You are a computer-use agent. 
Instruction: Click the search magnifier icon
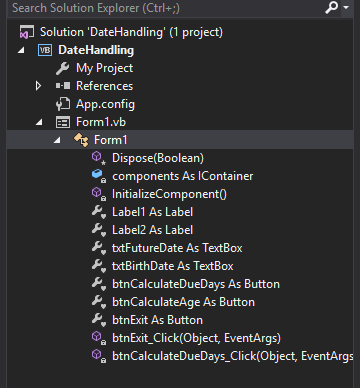(x=331, y=7)
